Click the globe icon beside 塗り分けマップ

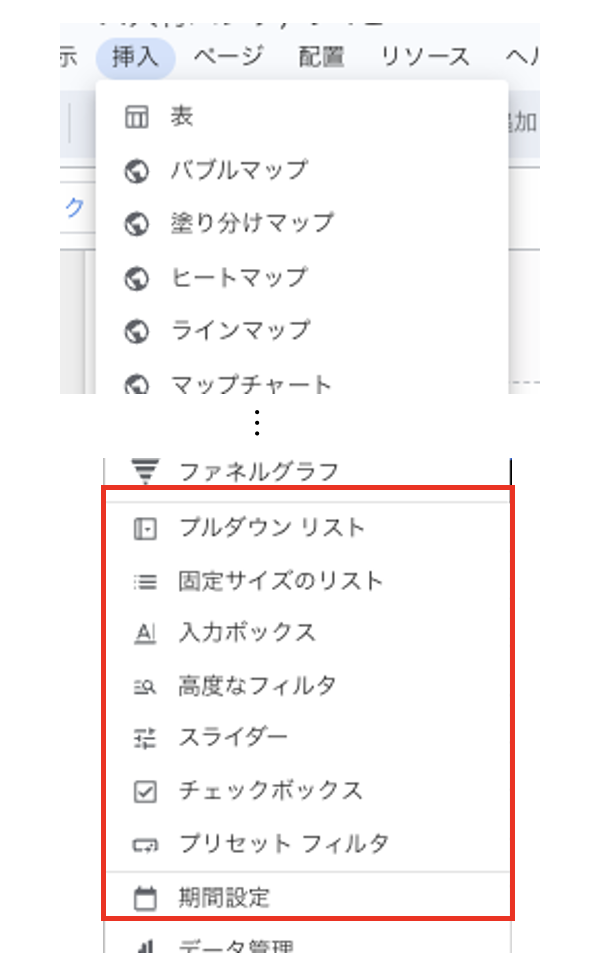137,224
